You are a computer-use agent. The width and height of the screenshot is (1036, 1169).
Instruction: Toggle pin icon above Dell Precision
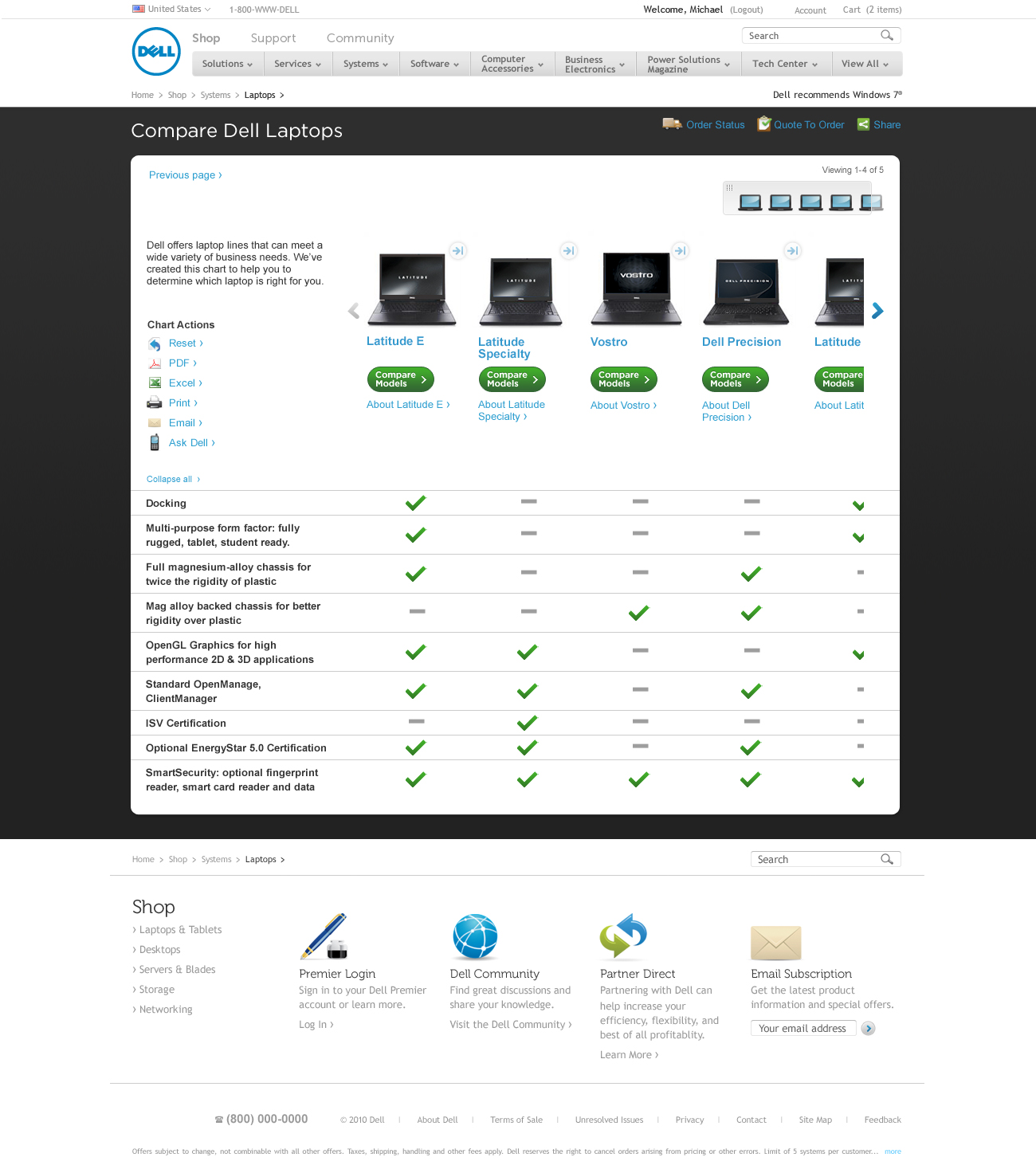coord(792,251)
